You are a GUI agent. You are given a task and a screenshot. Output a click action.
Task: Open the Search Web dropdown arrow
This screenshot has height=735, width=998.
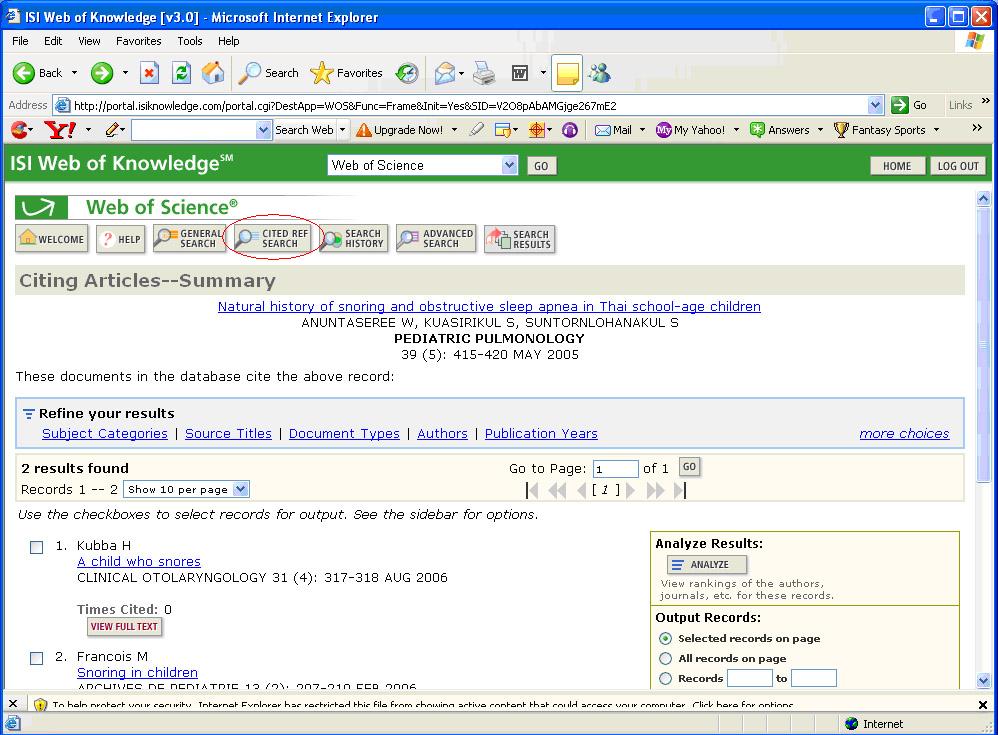tap(342, 130)
